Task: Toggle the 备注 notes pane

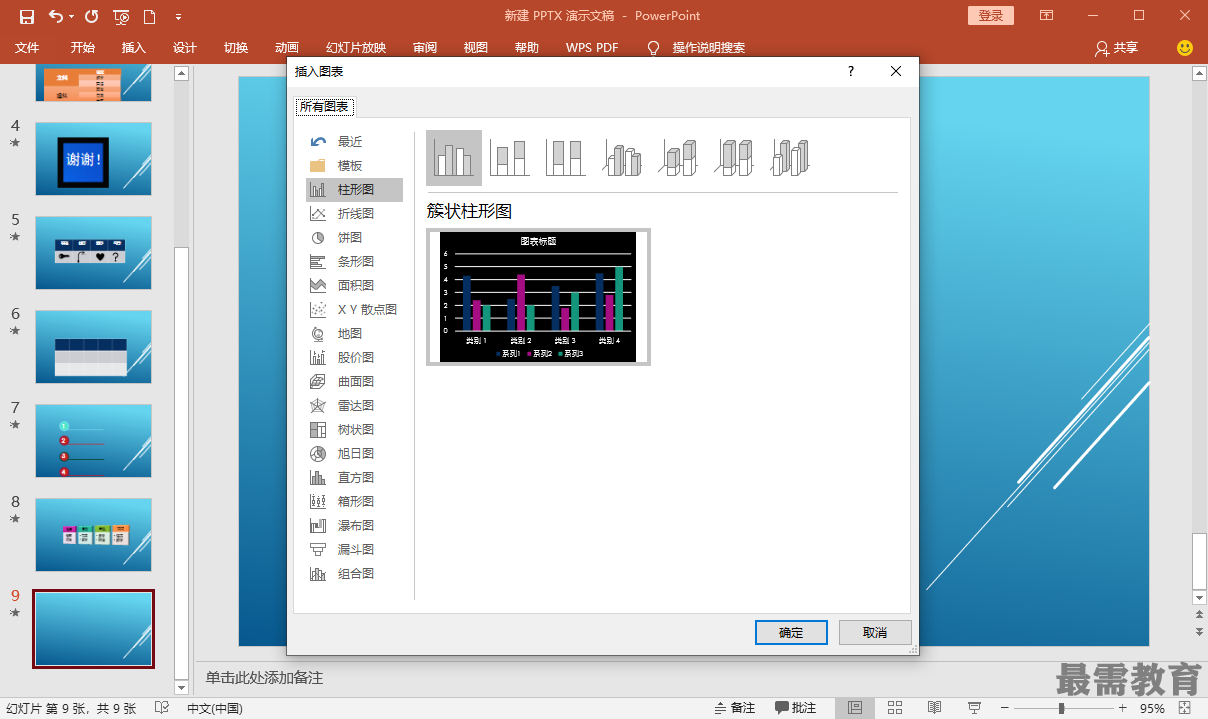Action: (x=735, y=708)
